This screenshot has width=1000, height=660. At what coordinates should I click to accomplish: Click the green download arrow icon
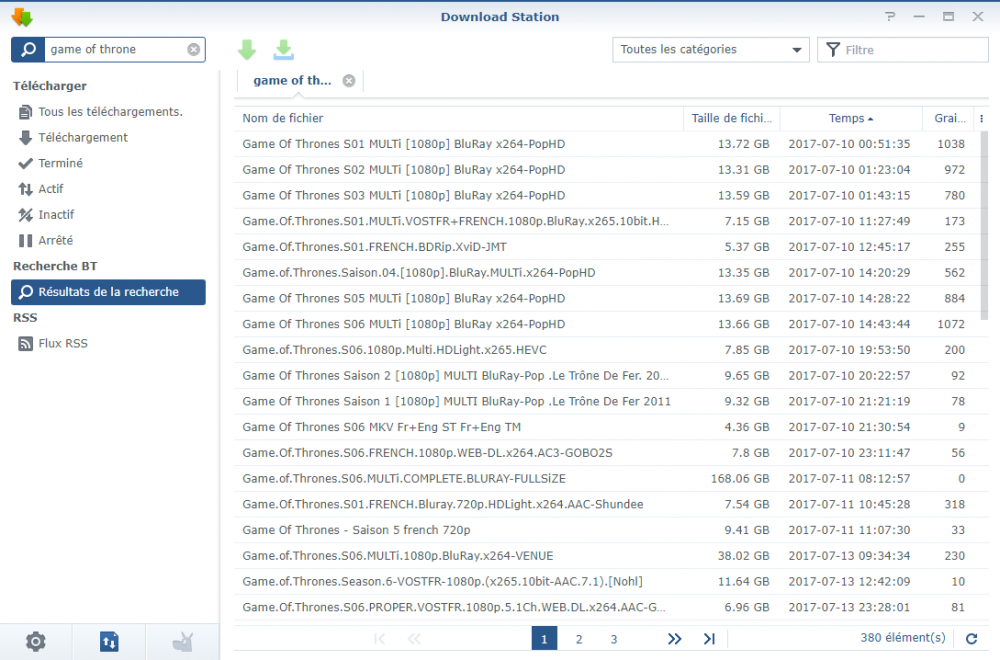click(247, 50)
